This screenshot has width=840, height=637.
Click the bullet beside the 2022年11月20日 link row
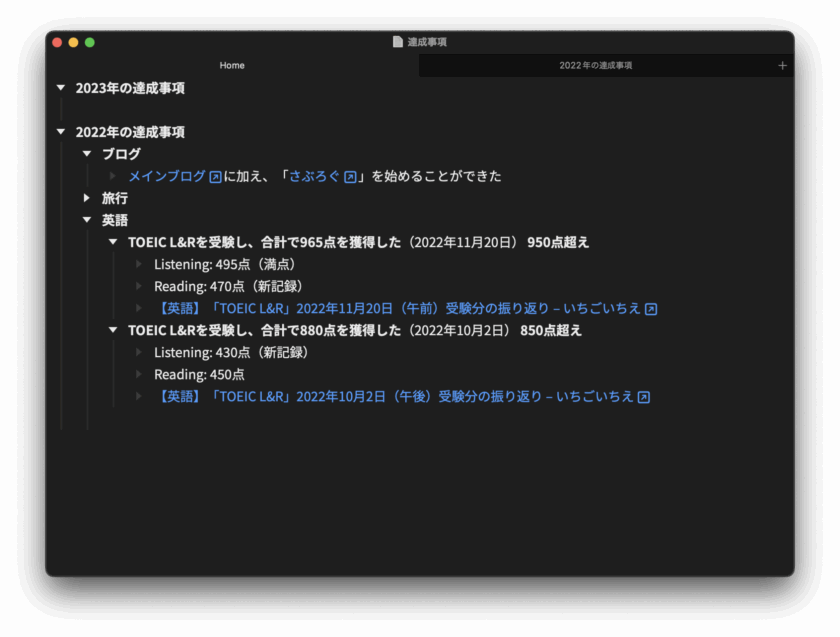coord(139,308)
